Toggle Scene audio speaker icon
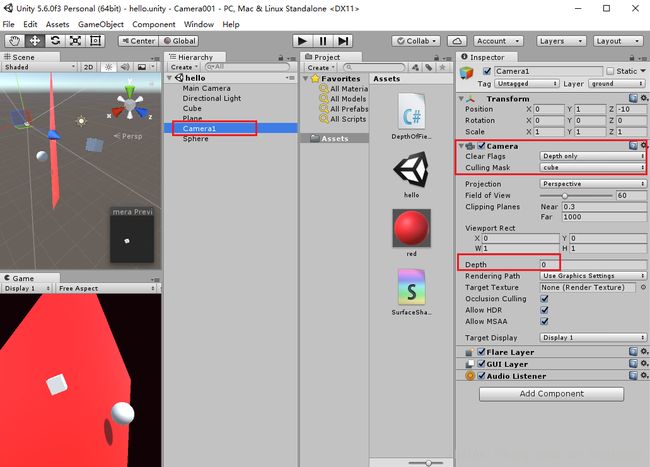650x467 pixels. 125,67
